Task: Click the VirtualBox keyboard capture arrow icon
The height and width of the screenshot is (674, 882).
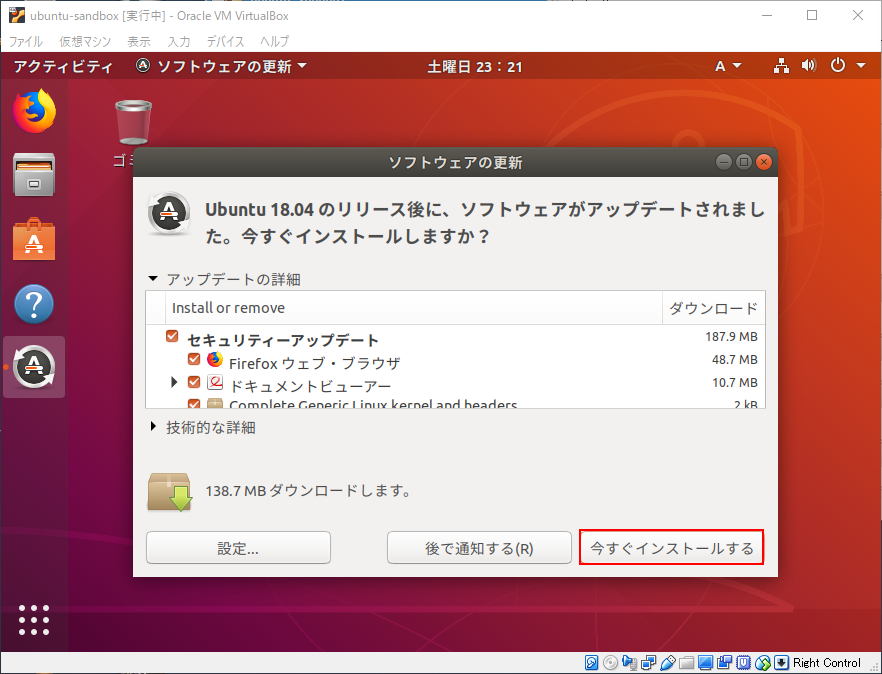Action: [781, 663]
